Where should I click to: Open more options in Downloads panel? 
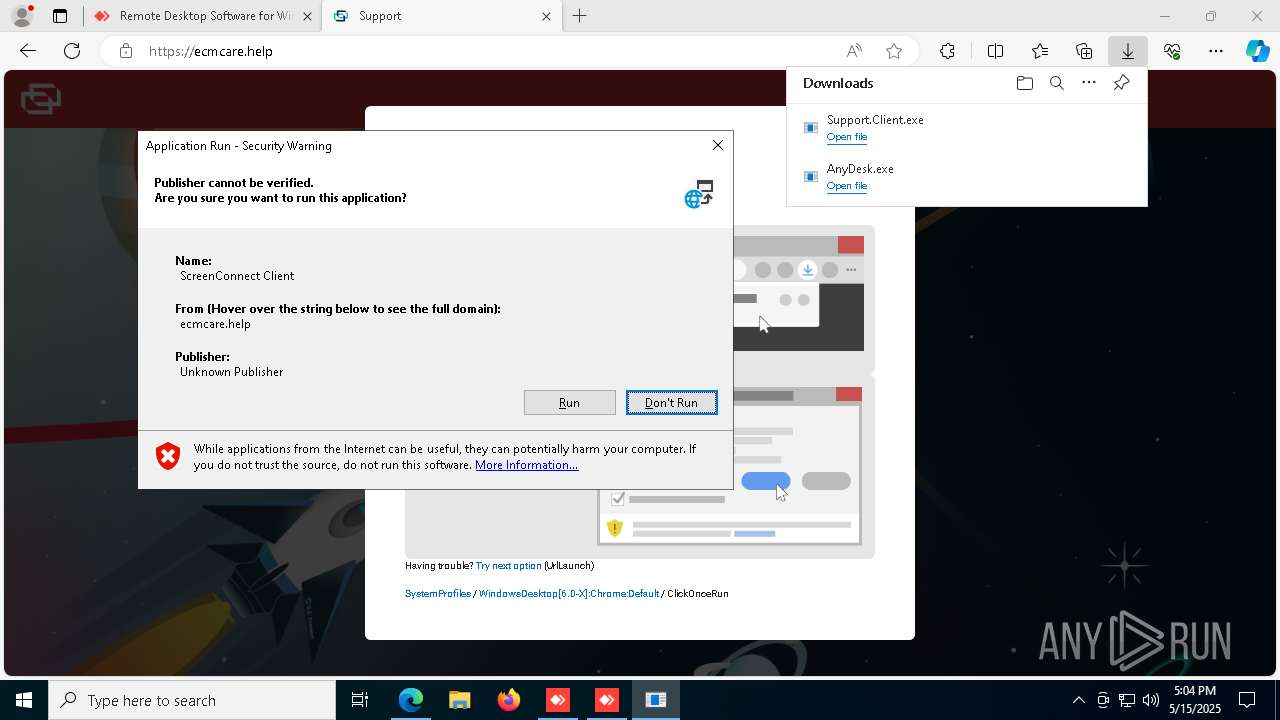pyautogui.click(x=1089, y=83)
